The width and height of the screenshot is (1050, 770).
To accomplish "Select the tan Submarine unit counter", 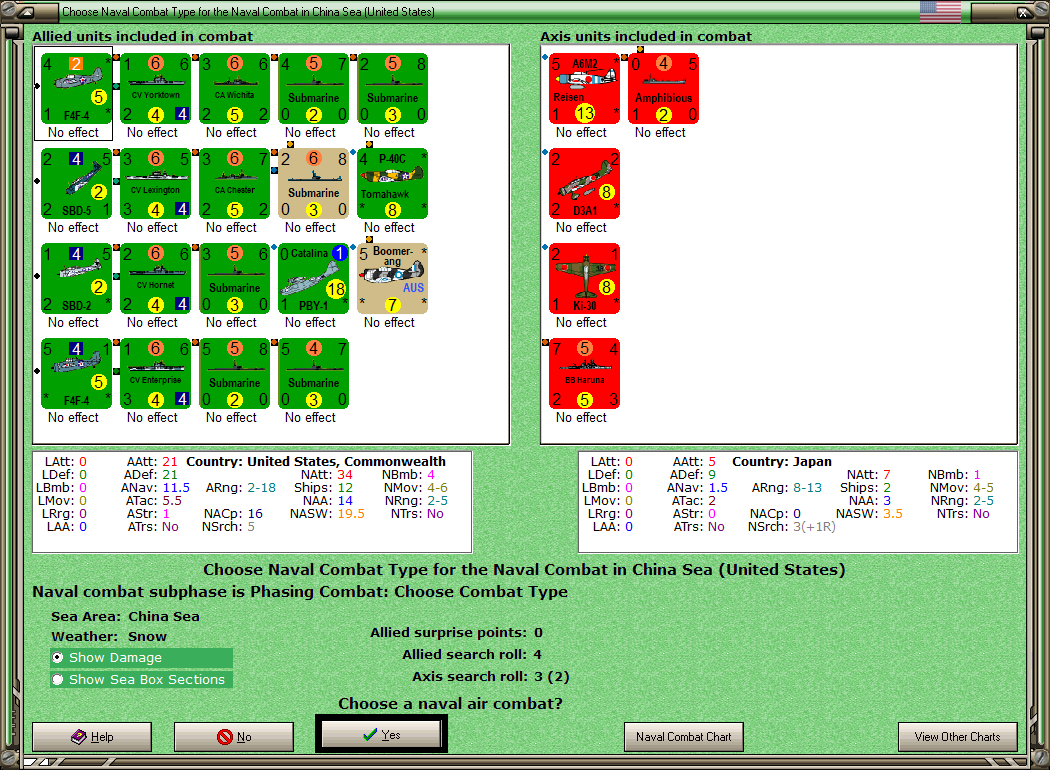I will point(313,184).
